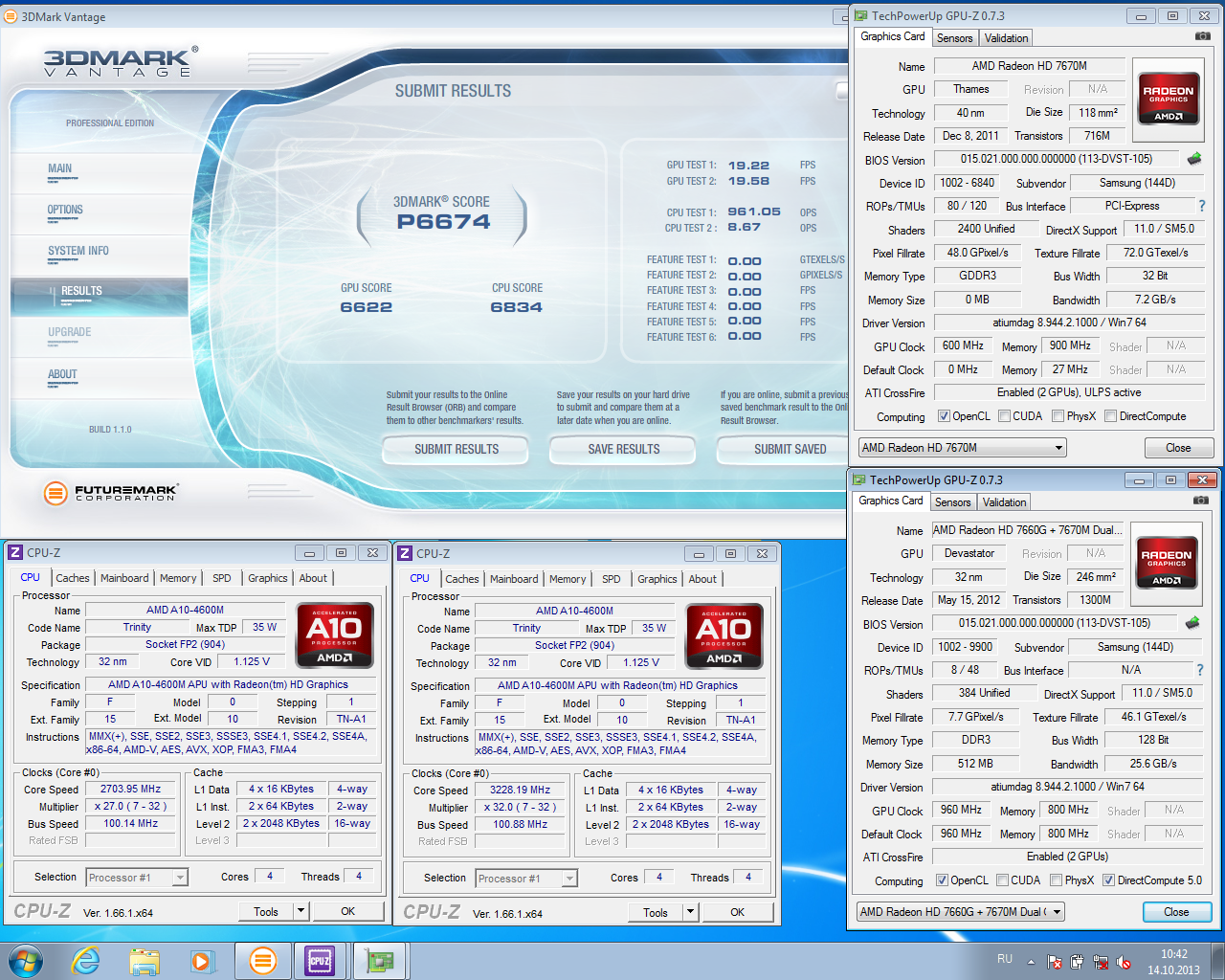Open Caches tab in right CPU-Z
This screenshot has height=980, width=1225.
pos(462,579)
